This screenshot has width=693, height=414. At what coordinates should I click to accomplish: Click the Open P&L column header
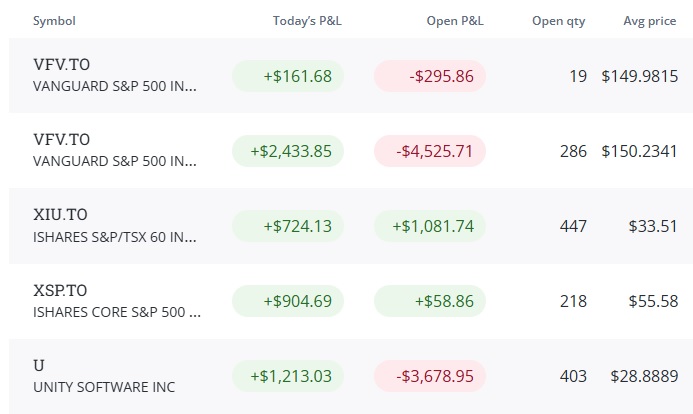coord(455,21)
